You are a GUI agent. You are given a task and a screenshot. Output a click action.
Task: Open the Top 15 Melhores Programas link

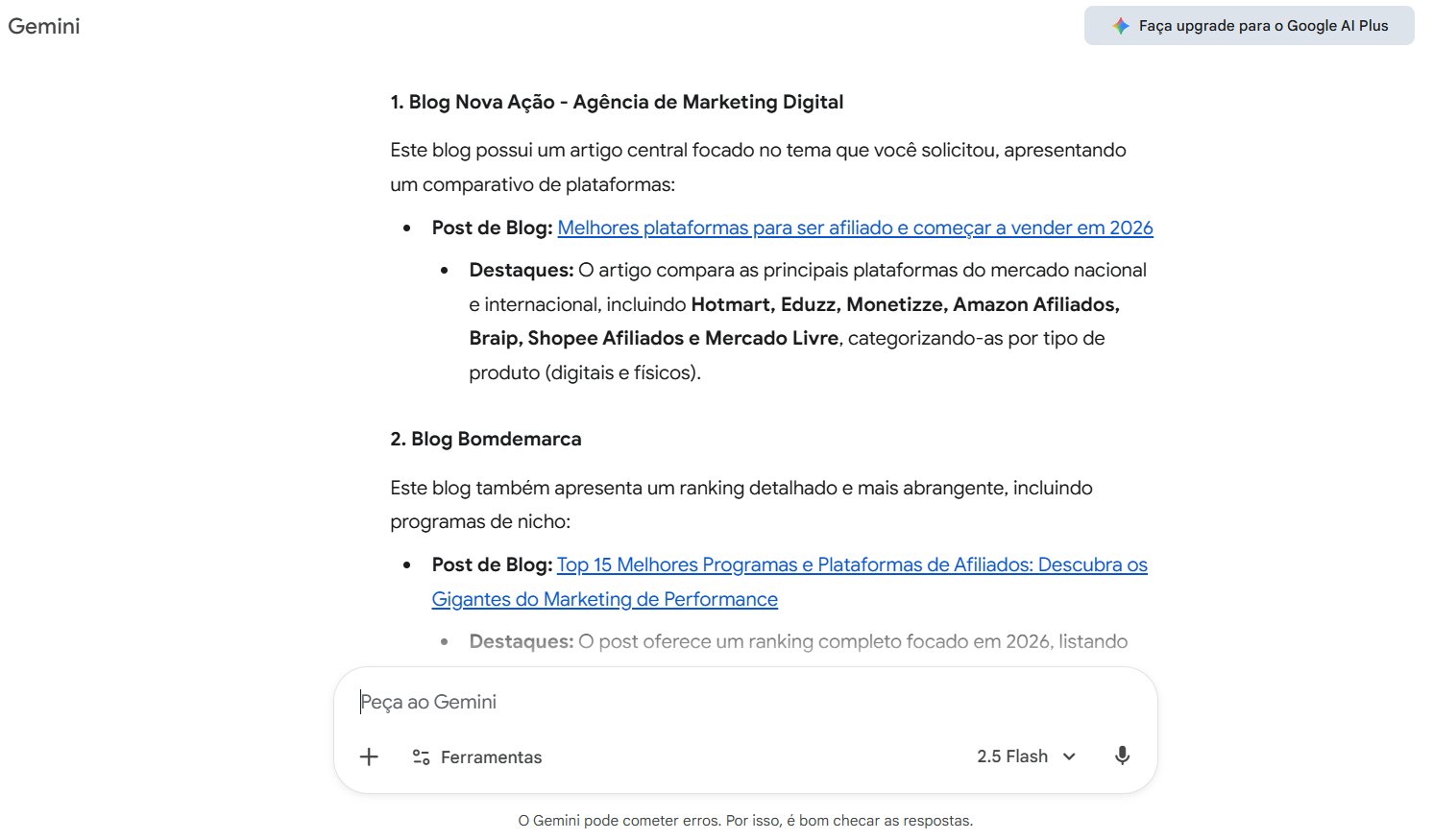pyautogui.click(x=852, y=564)
